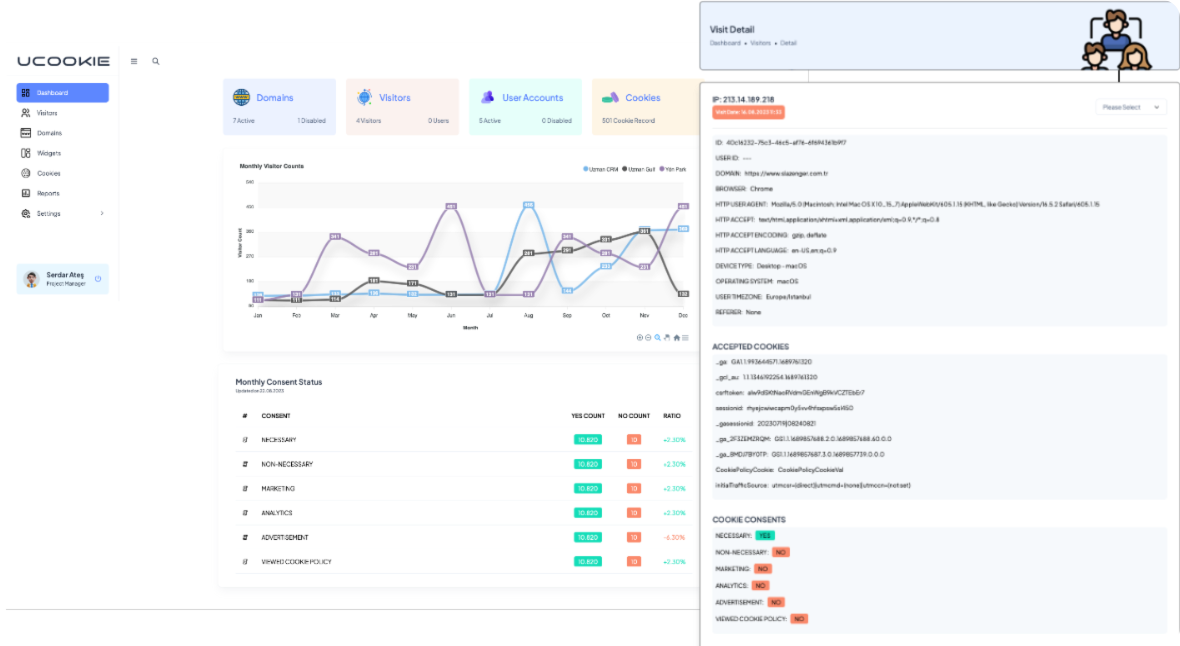Click the chart zoom in plus icon

[x=640, y=338]
